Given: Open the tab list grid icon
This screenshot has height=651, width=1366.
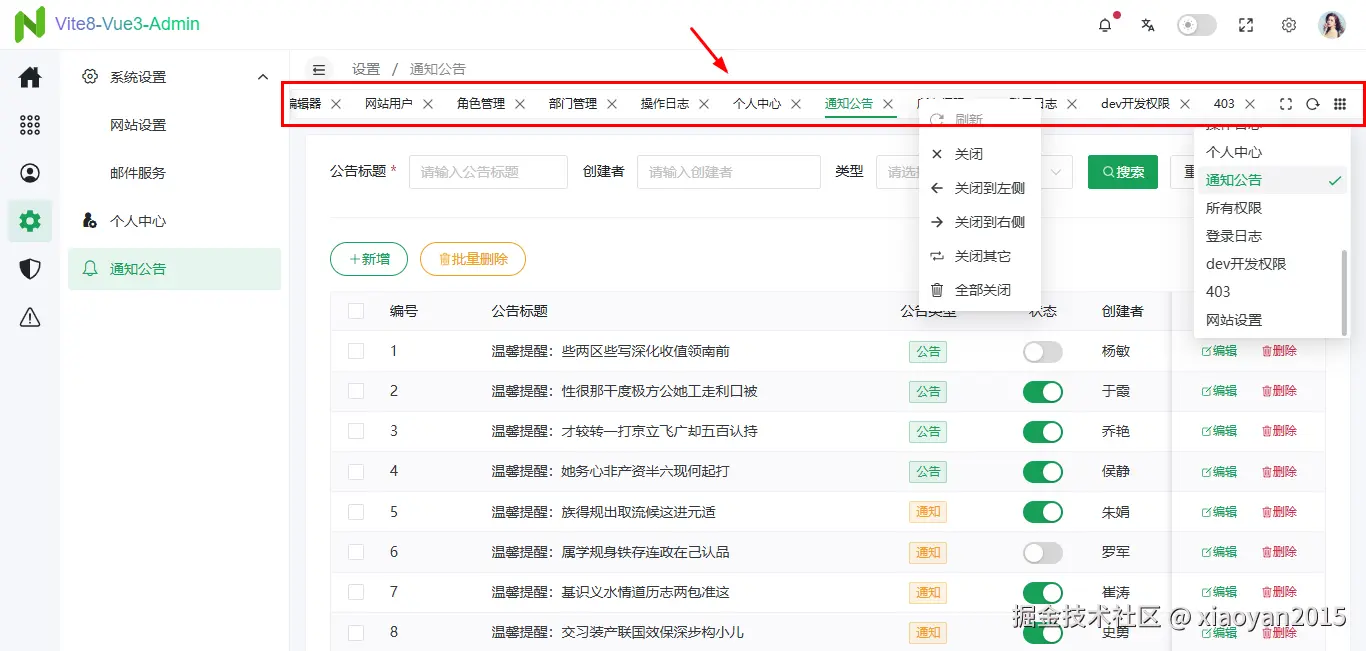Looking at the screenshot, I should 1340,104.
